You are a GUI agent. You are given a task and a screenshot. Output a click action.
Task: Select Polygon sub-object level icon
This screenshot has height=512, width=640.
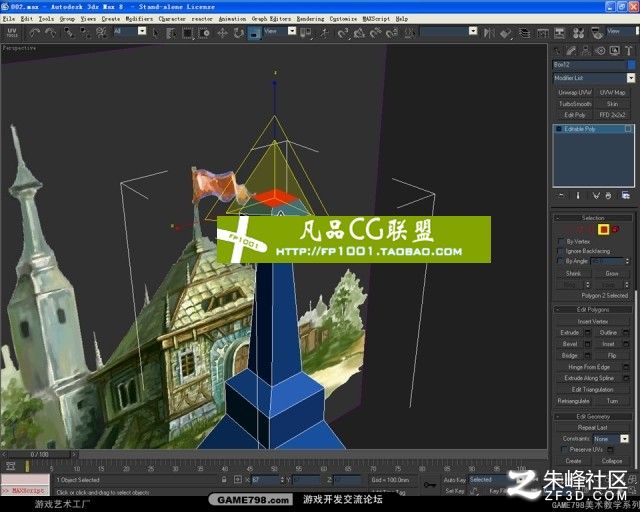(603, 229)
